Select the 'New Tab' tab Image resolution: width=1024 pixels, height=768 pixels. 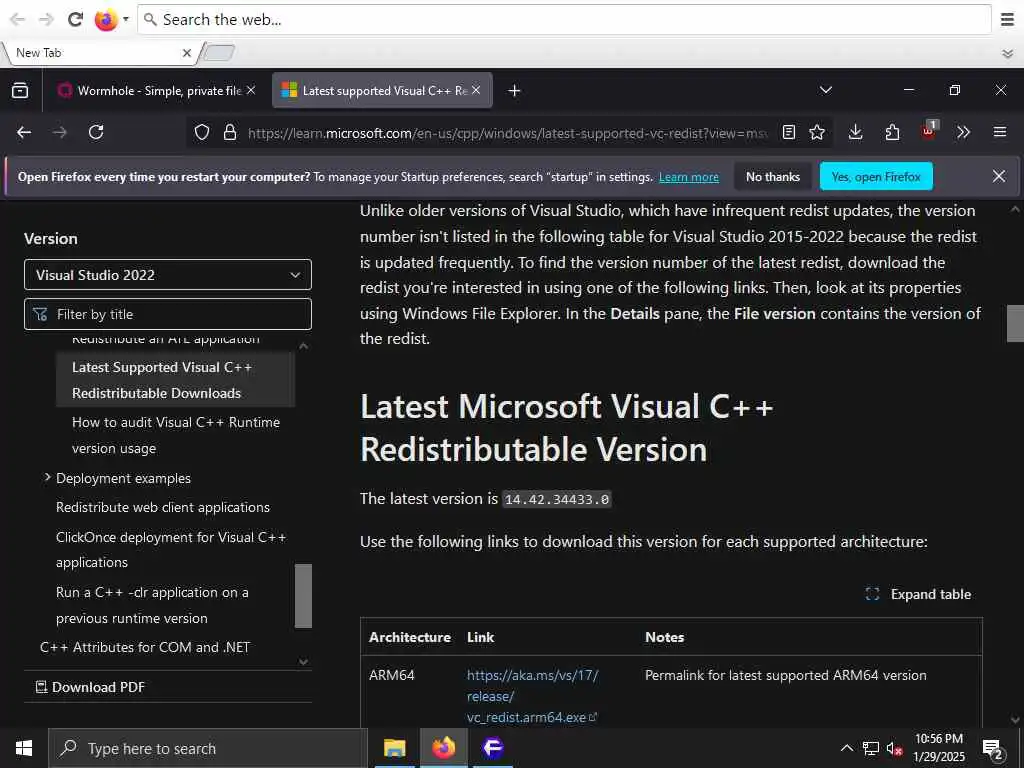coord(98,53)
